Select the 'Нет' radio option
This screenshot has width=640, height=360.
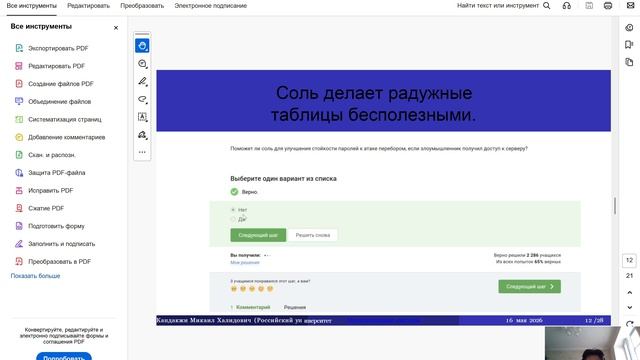(233, 210)
